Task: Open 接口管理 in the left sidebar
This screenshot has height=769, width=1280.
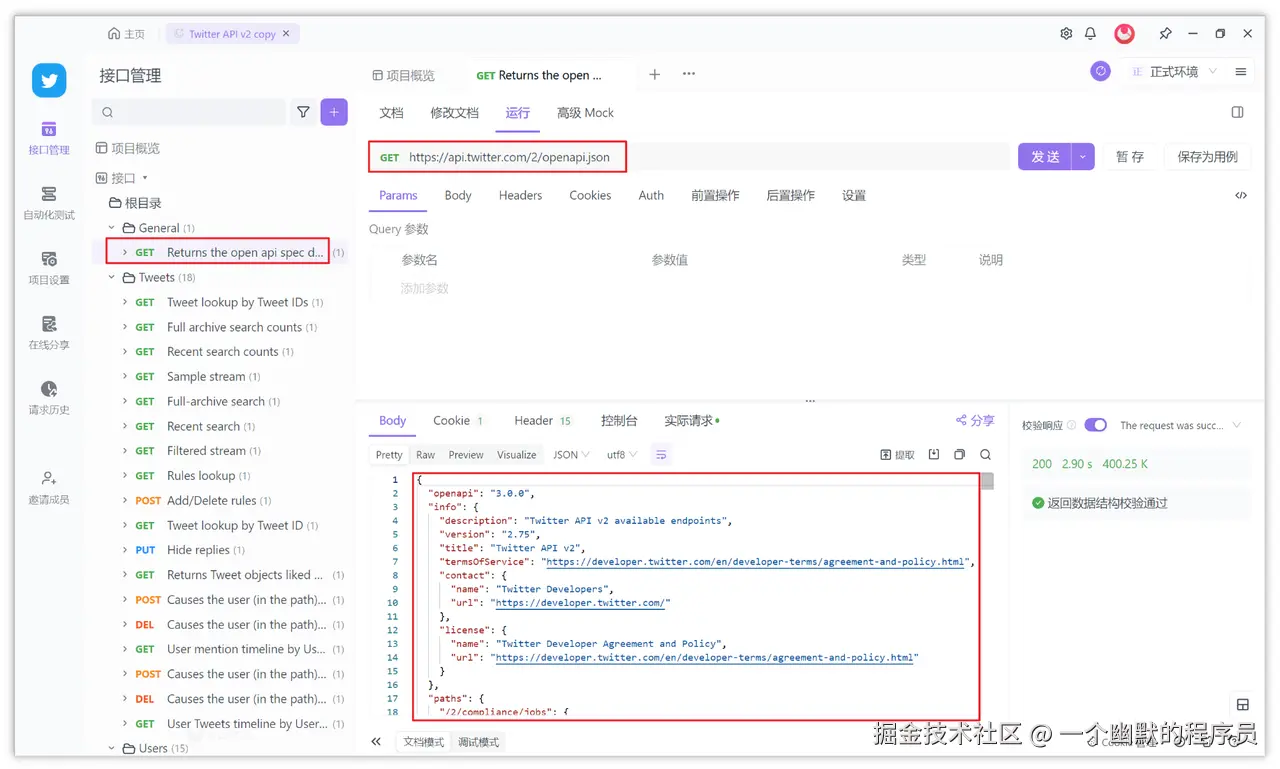Action: pos(49,138)
